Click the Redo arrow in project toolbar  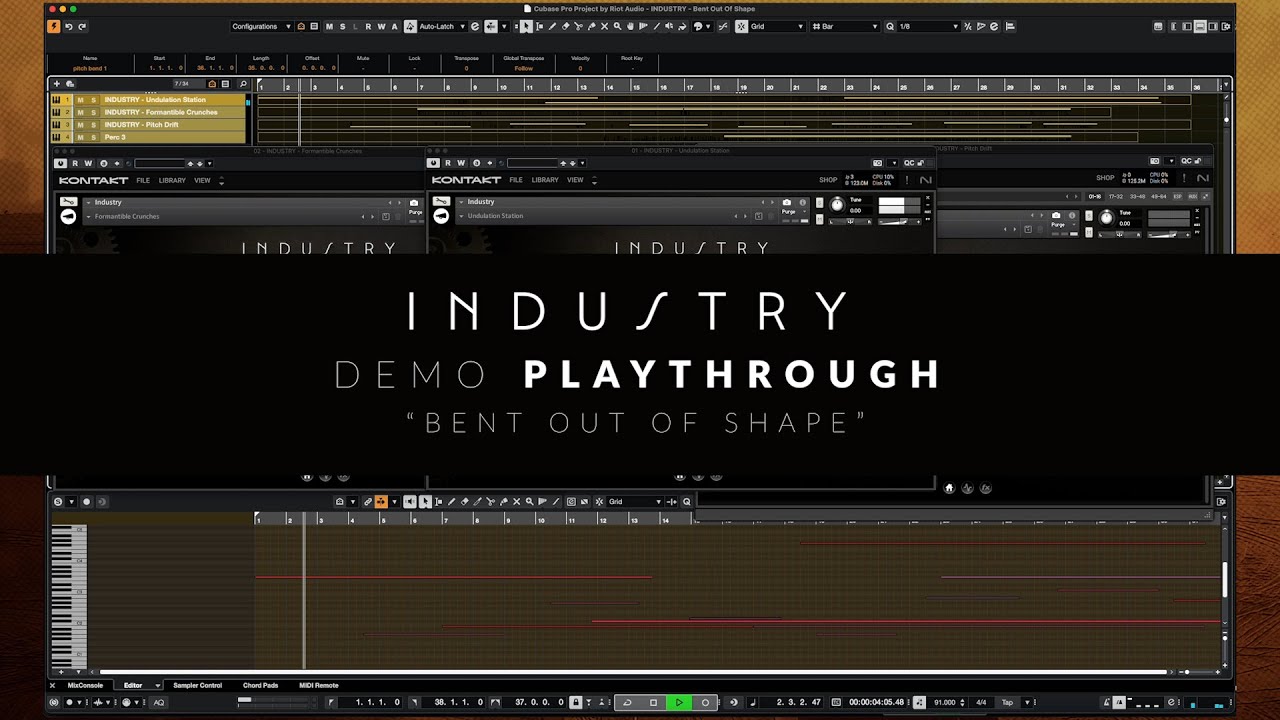pyautogui.click(x=82, y=26)
